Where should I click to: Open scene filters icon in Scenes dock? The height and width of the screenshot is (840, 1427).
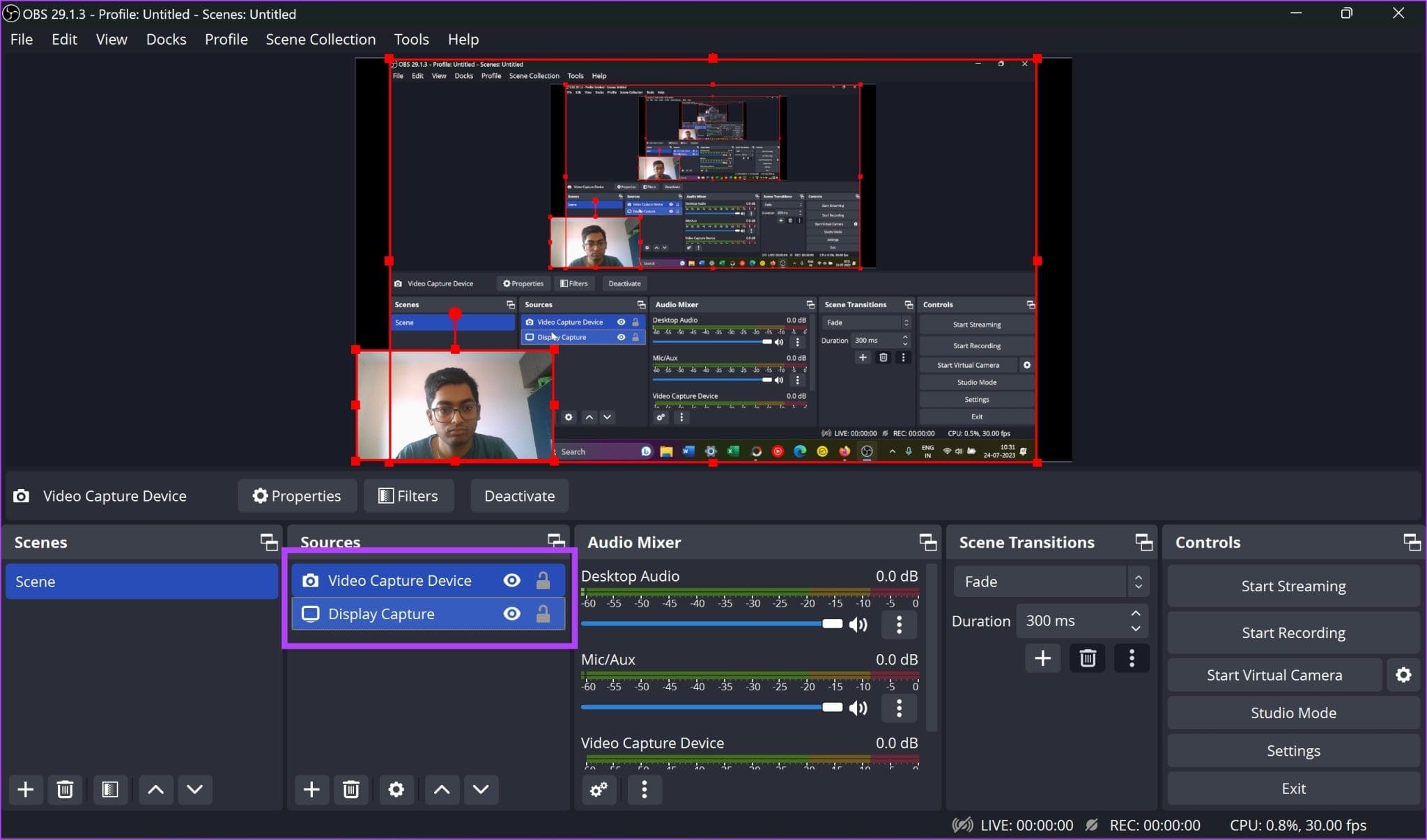pyautogui.click(x=110, y=789)
